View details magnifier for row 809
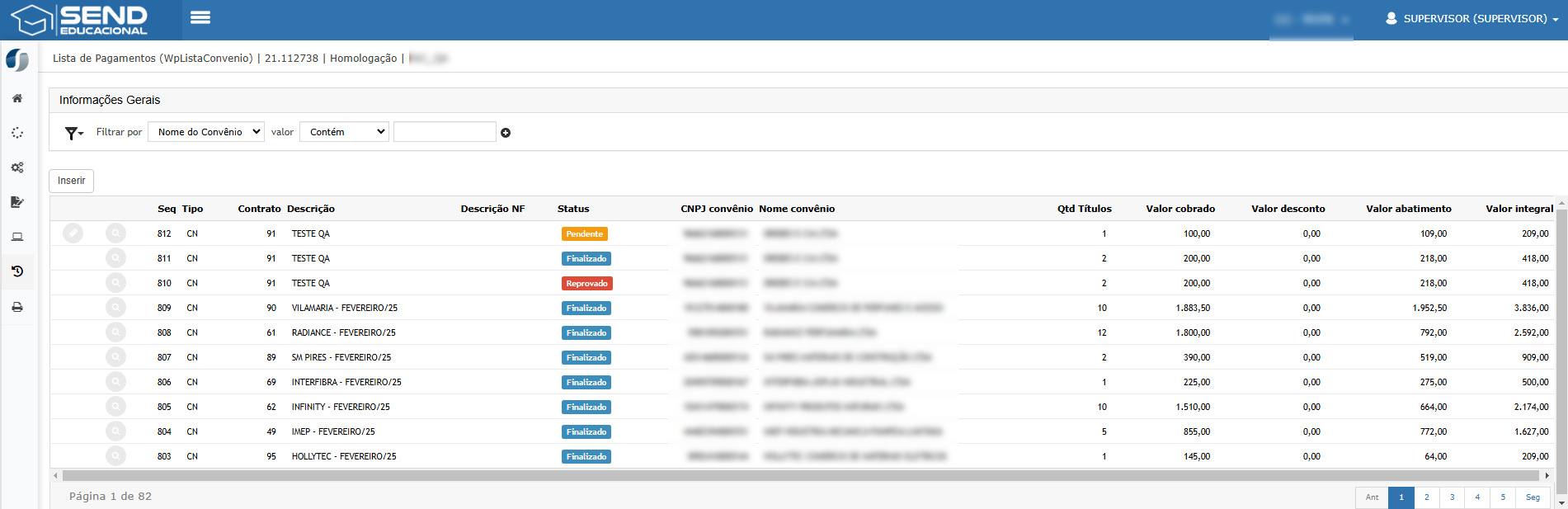Screen dimensions: 1568x509 (x=115, y=308)
